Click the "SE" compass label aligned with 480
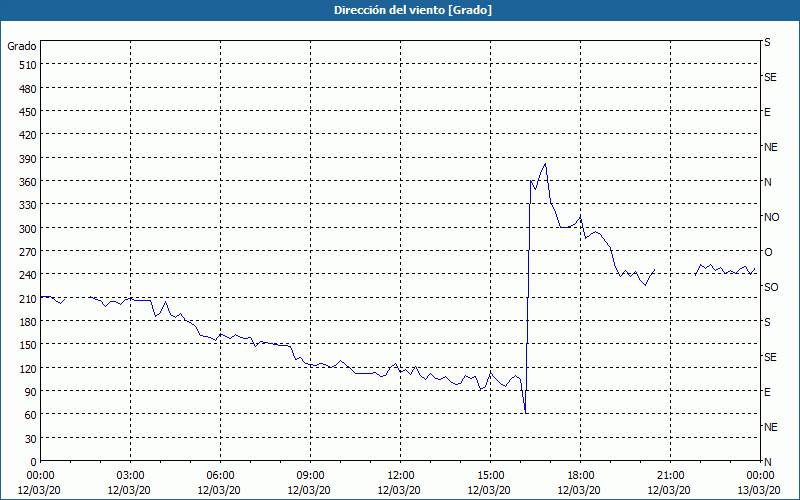 click(x=770, y=77)
